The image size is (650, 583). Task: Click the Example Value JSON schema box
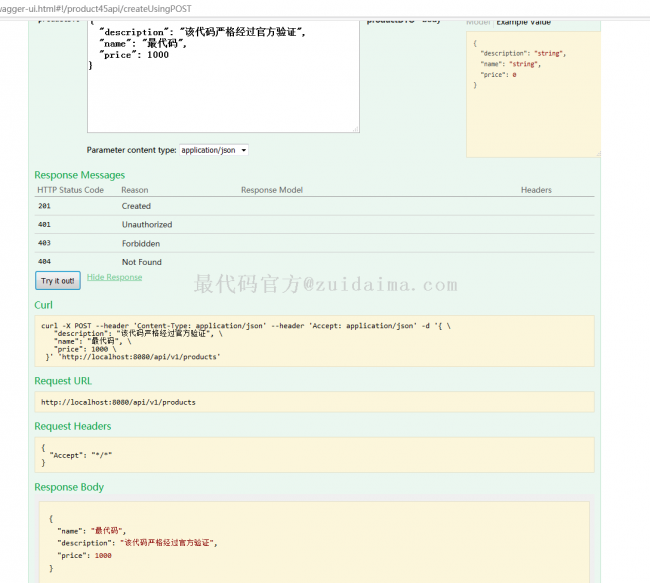click(532, 90)
